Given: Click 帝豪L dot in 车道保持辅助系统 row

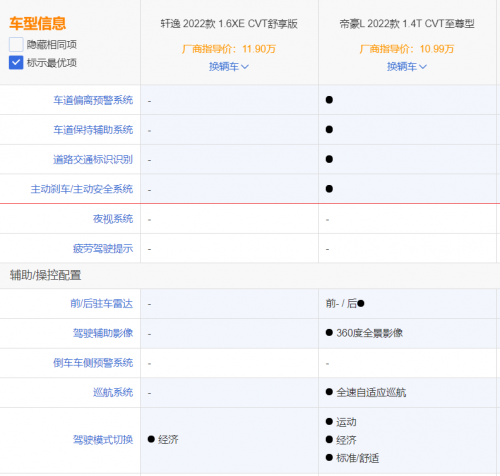Looking at the screenshot, I should click(x=329, y=130).
